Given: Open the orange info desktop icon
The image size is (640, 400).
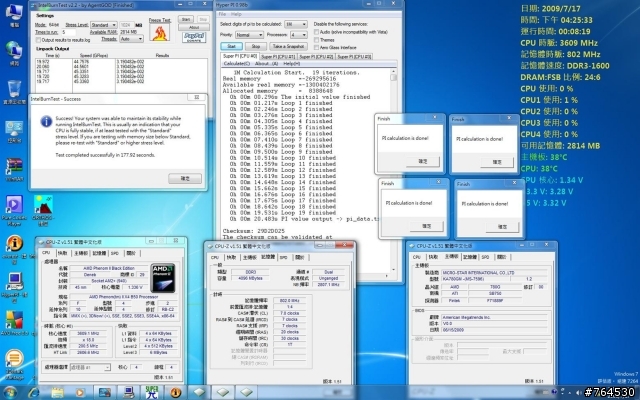Looking at the screenshot, I should tap(14, 248).
